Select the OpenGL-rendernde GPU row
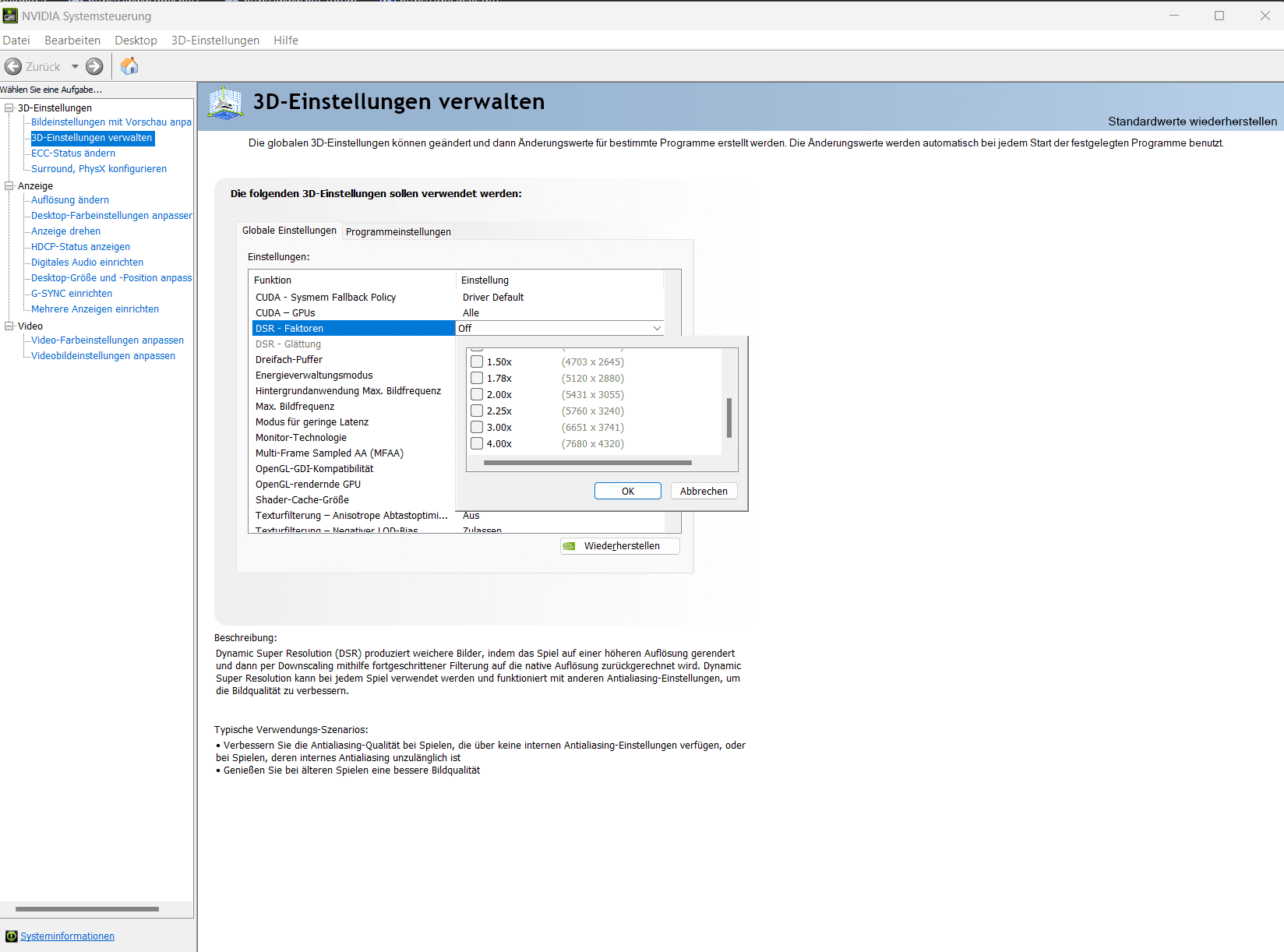Screen dimensions: 1284x952 tap(354, 484)
